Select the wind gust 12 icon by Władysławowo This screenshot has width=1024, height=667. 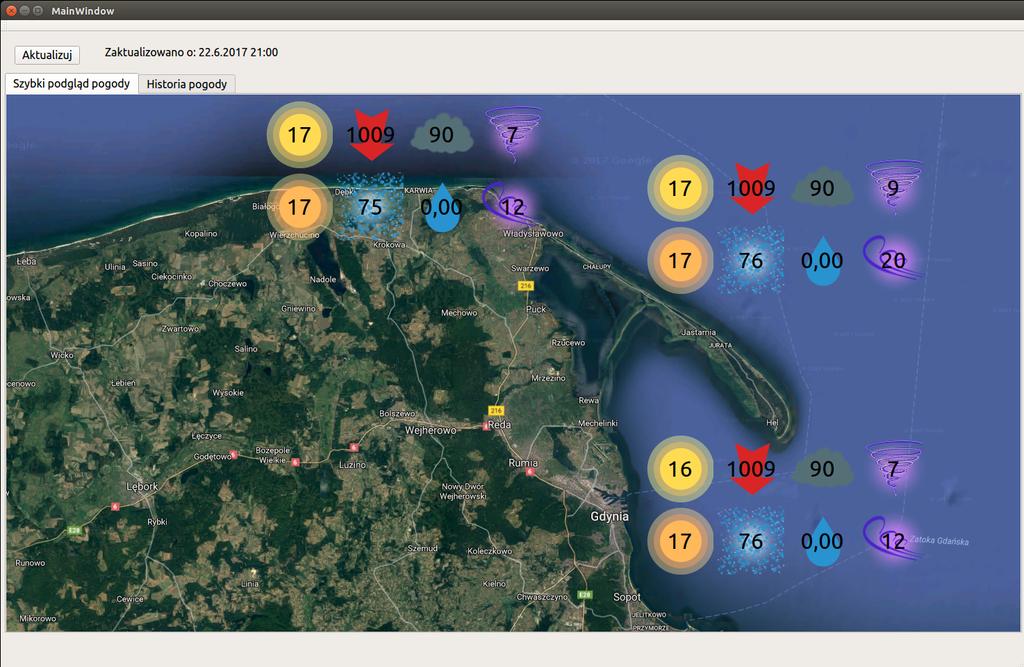point(512,205)
